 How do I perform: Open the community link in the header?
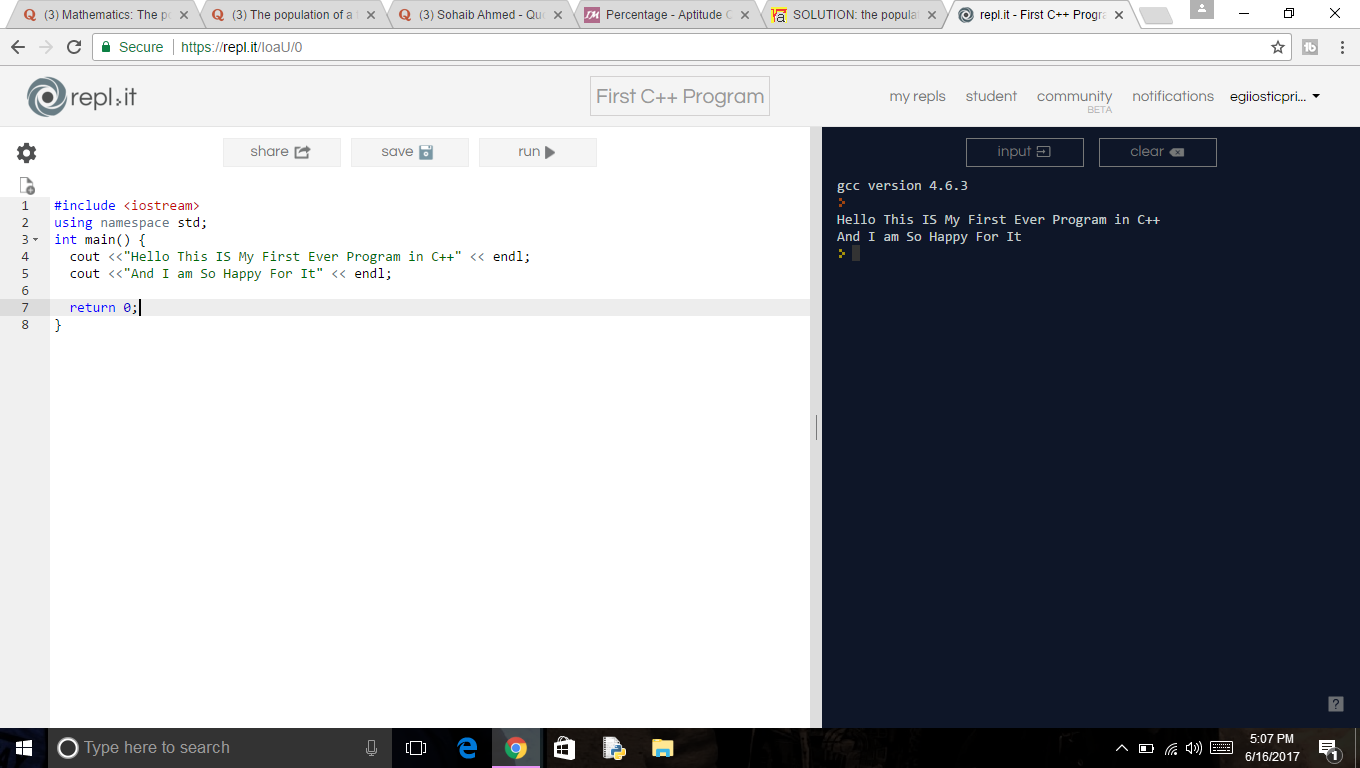click(1074, 95)
